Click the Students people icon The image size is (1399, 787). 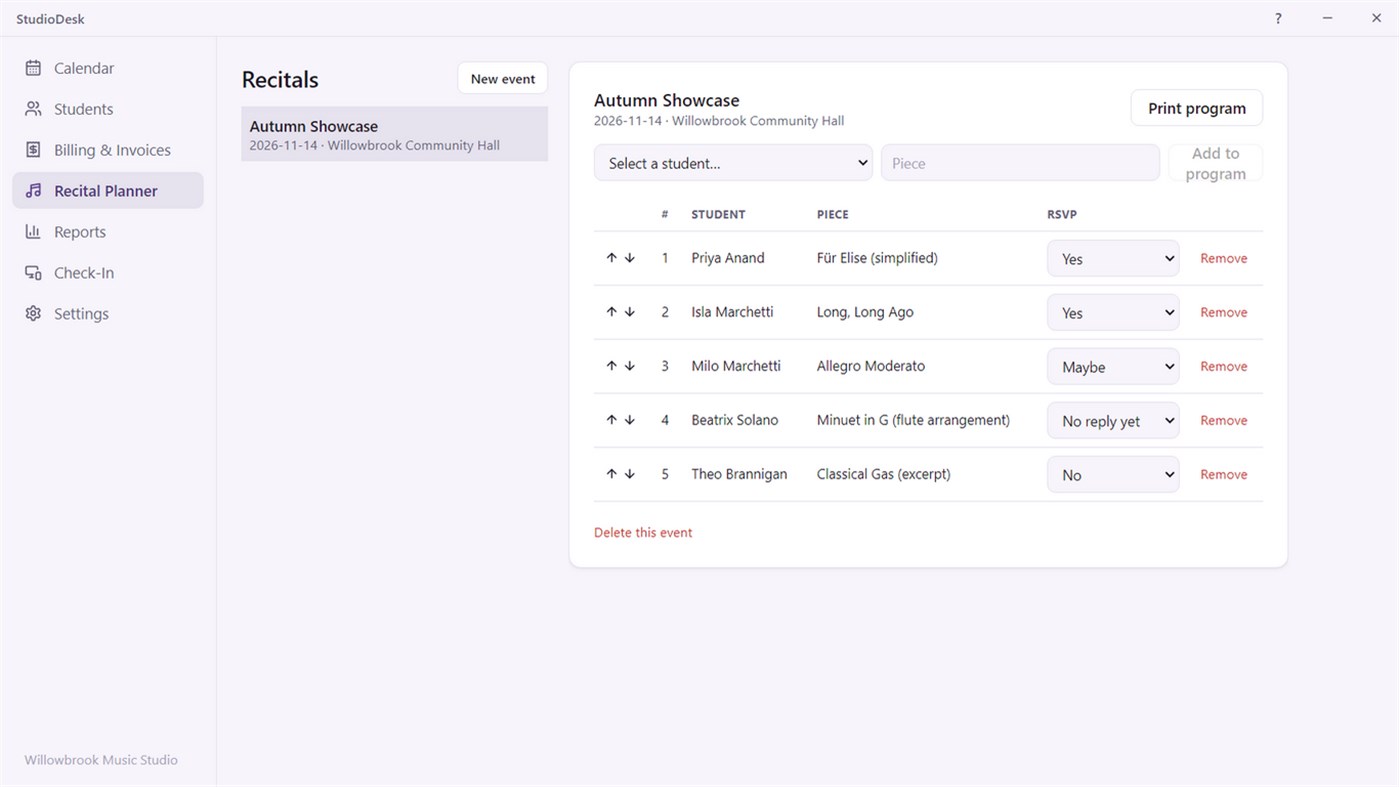(33, 109)
